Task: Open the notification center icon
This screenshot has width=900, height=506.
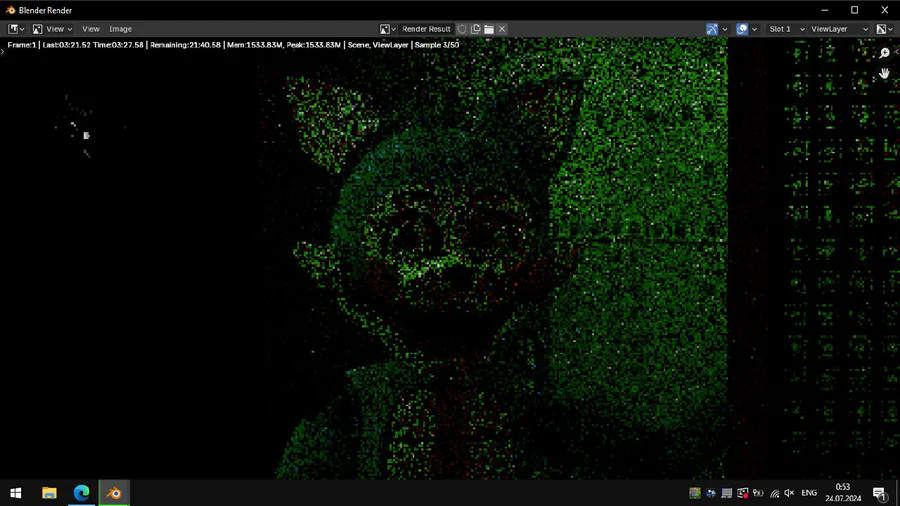Action: tap(879, 493)
